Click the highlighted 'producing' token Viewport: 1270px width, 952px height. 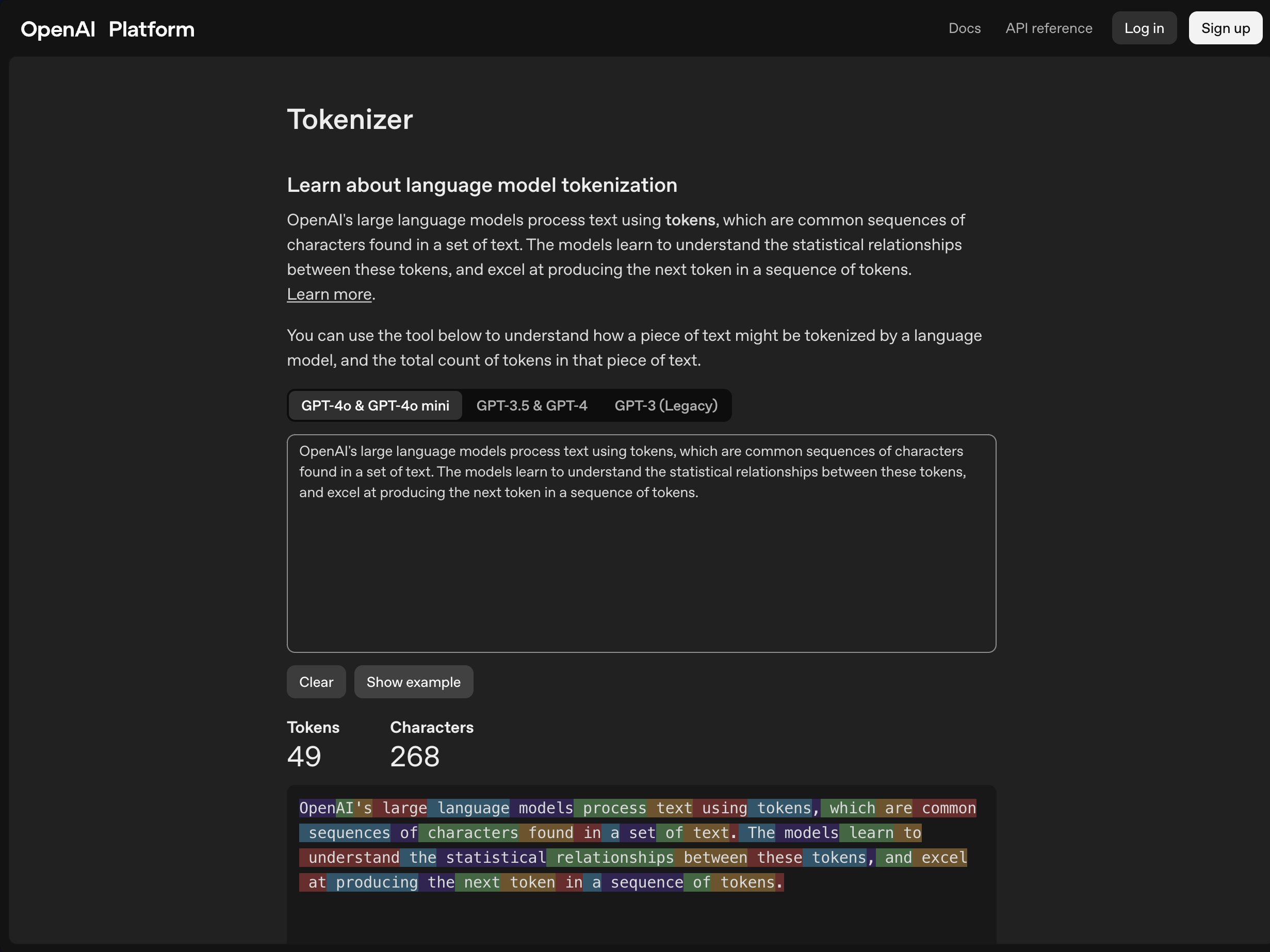point(372,882)
